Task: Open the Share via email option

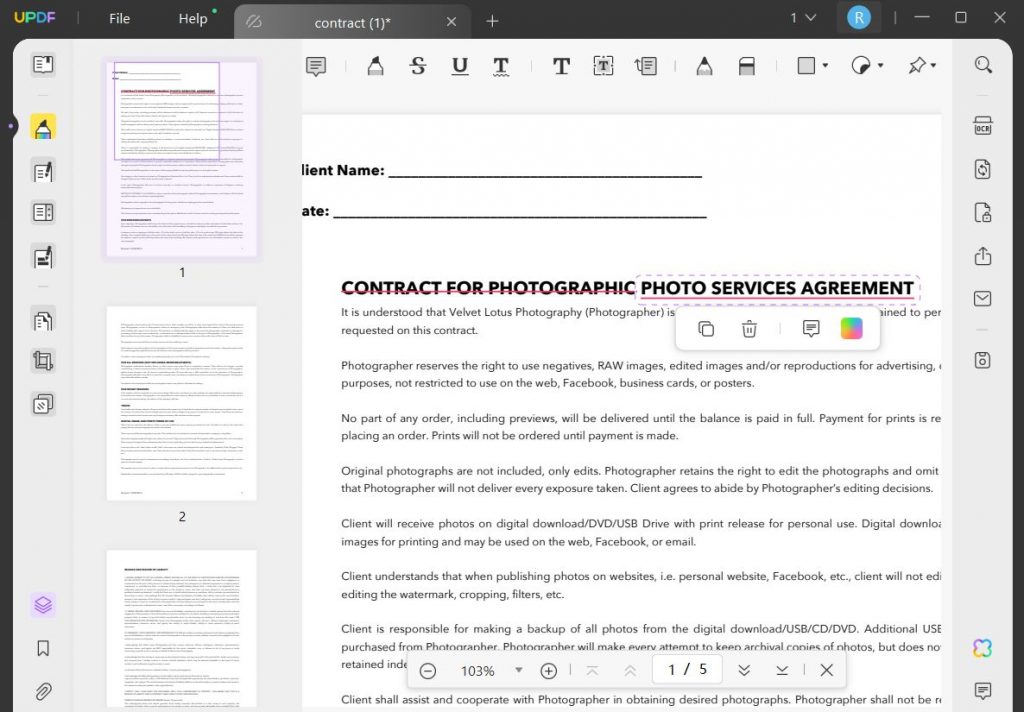Action: pyautogui.click(x=982, y=297)
